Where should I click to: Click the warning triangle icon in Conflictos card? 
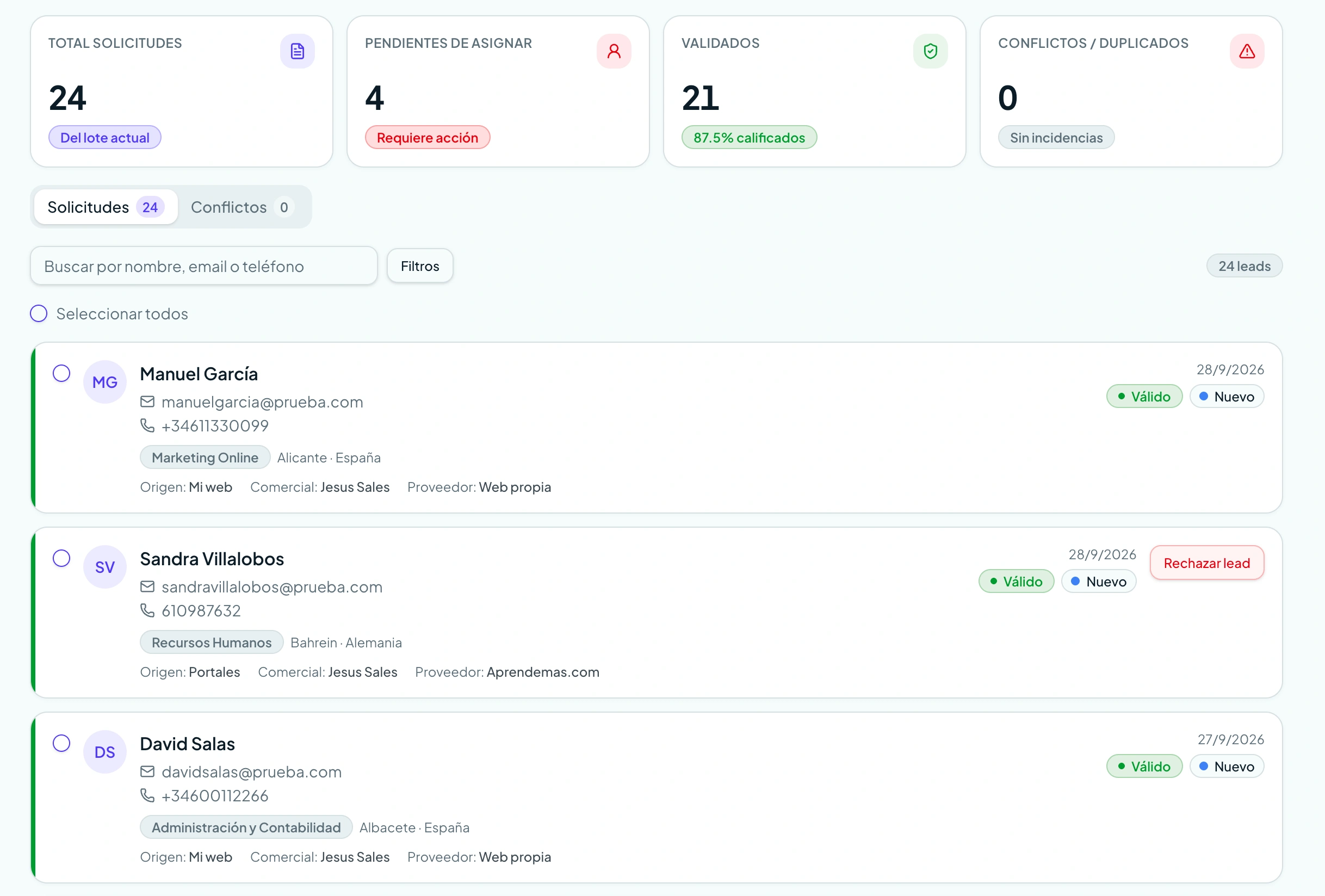tap(1247, 51)
